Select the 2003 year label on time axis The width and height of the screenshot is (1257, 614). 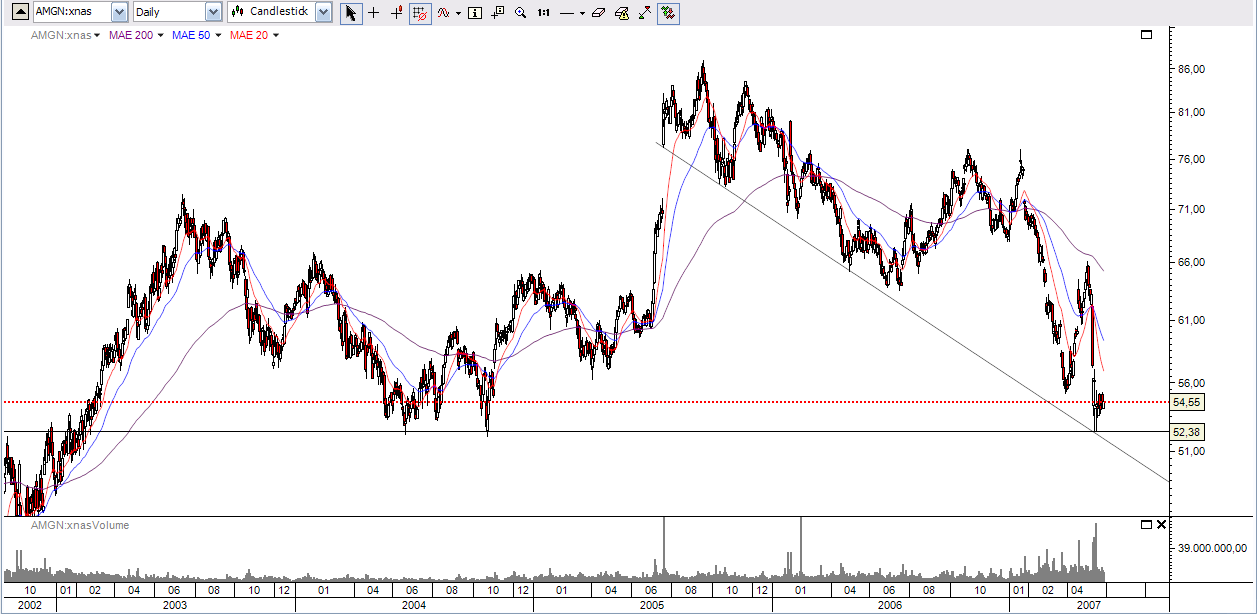coord(175,605)
